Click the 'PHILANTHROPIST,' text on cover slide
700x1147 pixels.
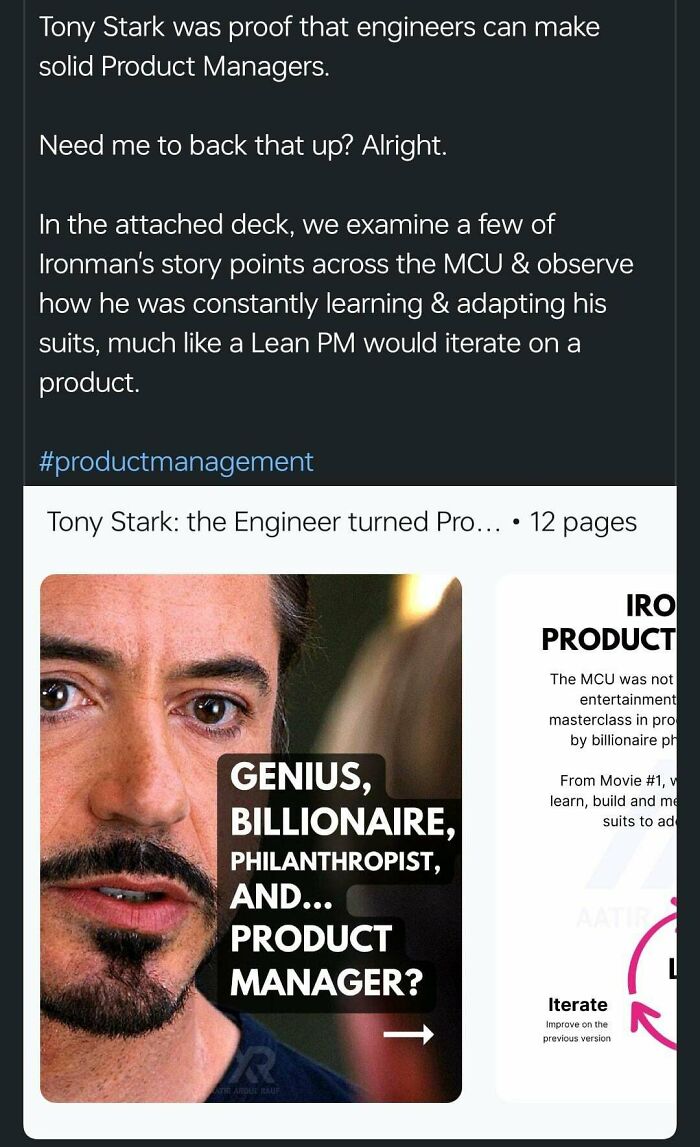(x=335, y=860)
